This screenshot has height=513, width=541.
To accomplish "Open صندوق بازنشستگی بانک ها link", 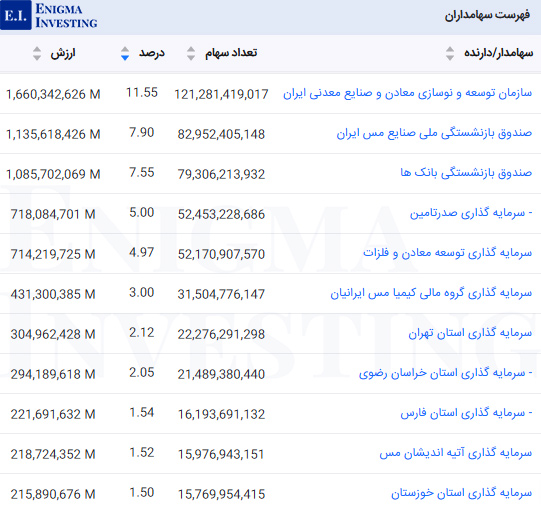I will [466, 172].
